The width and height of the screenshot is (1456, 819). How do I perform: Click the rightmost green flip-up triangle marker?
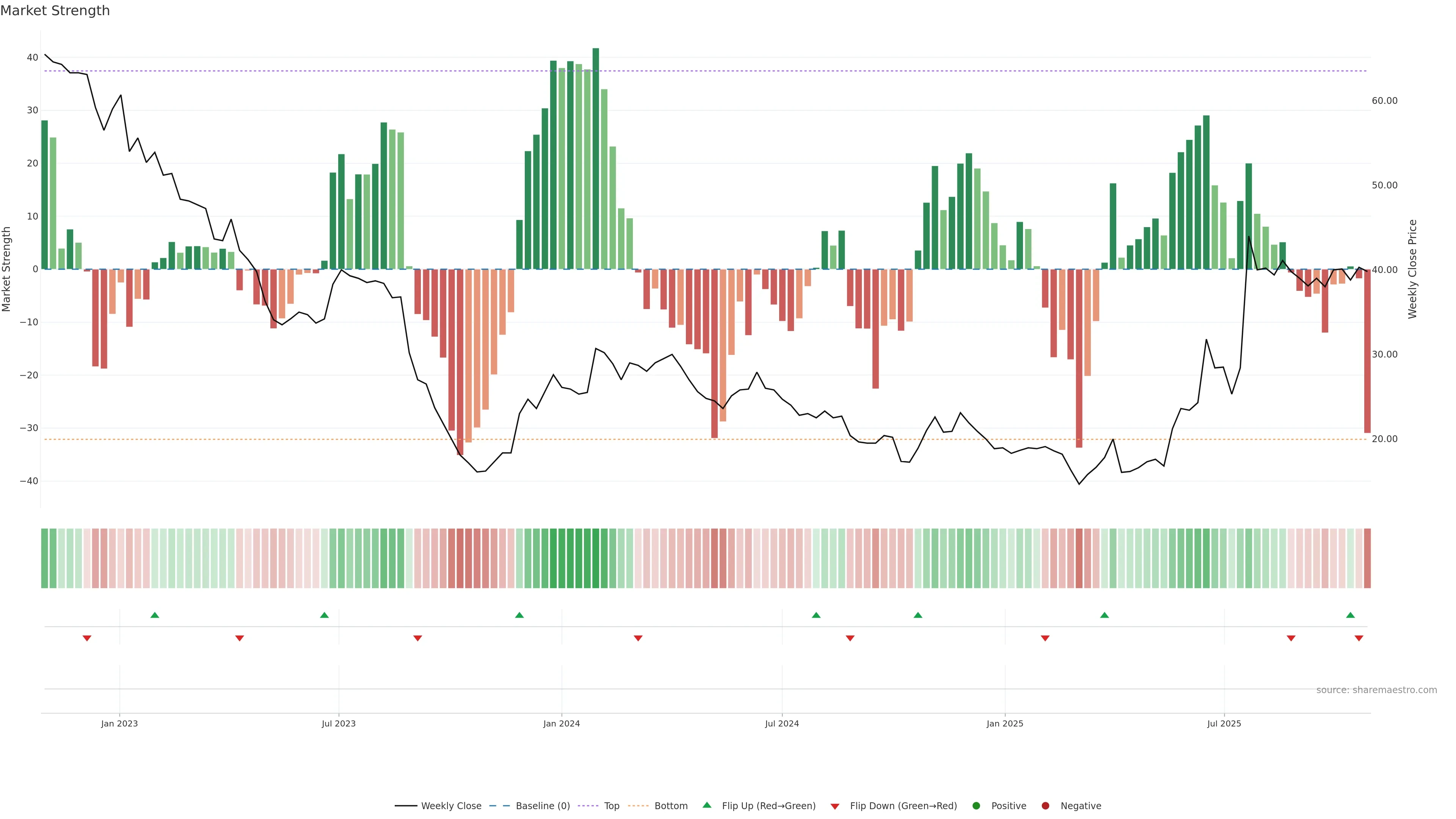tap(1350, 615)
